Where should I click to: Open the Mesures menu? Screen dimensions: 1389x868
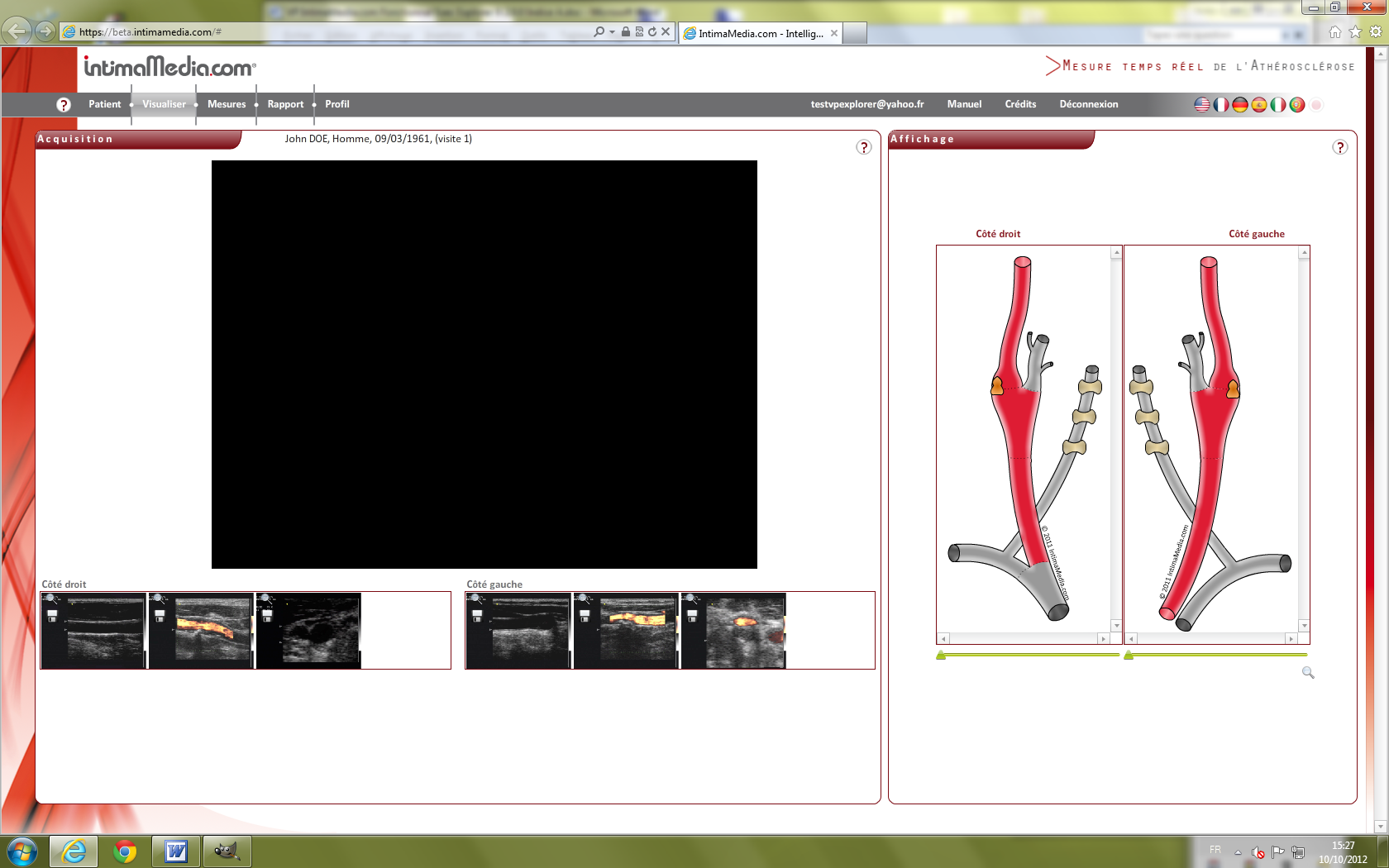click(227, 104)
